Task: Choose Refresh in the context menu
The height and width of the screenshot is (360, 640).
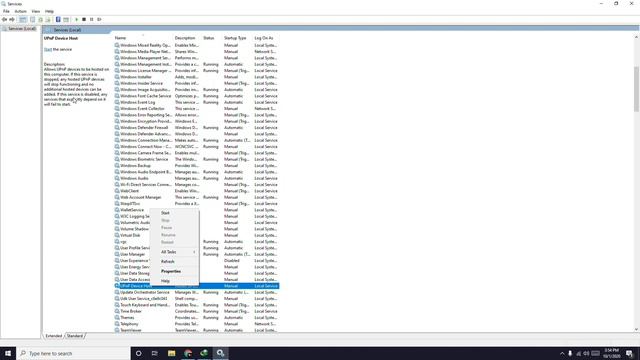Action: pyautogui.click(x=175, y=262)
